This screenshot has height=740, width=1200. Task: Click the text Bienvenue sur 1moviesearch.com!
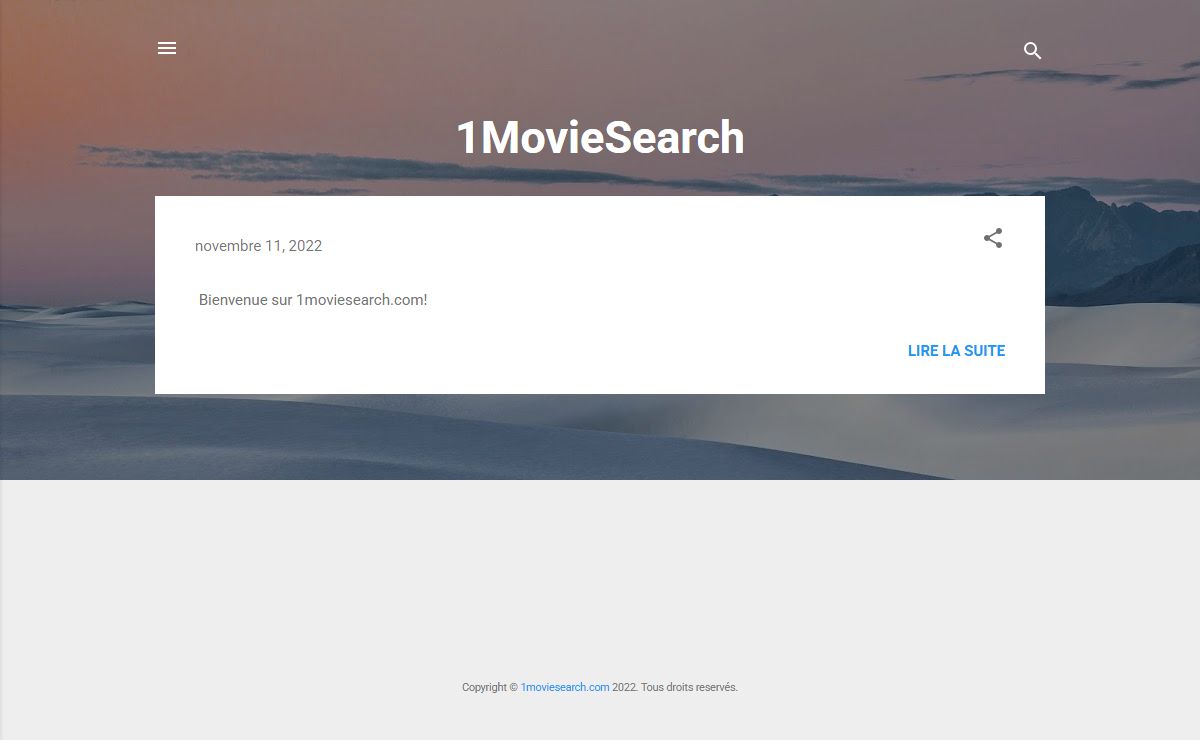coord(313,300)
